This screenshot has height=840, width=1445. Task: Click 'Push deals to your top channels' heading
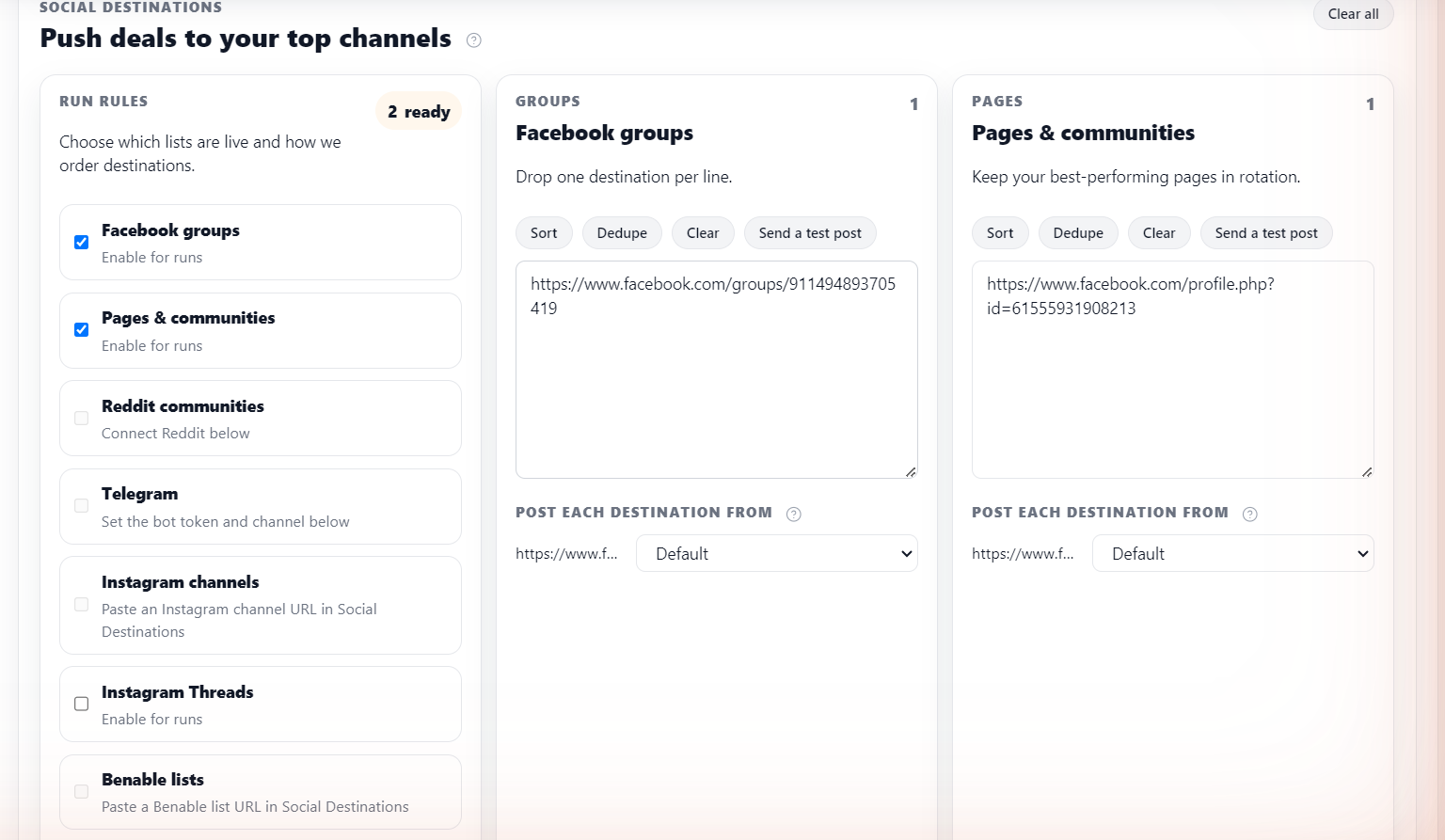pos(246,39)
